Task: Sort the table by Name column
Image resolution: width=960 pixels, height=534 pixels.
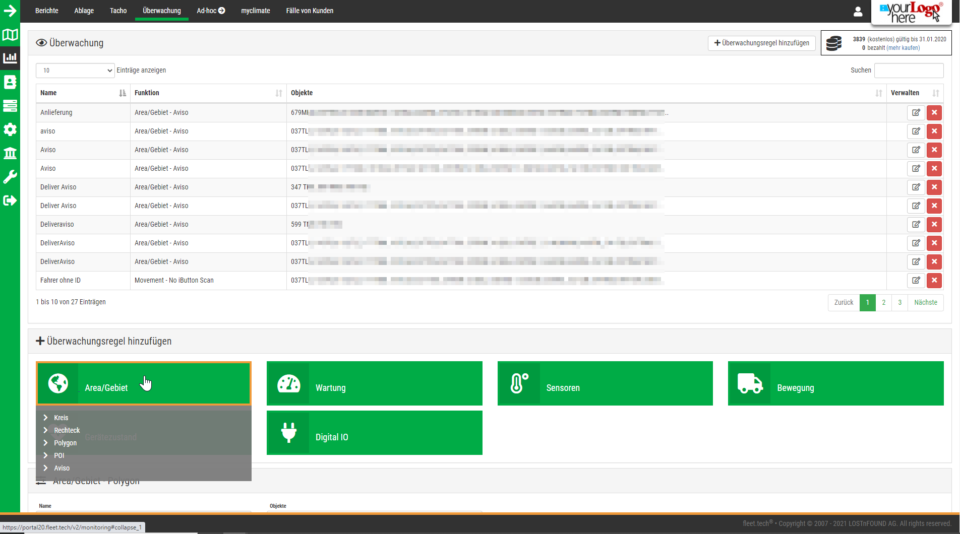Action: 82,92
